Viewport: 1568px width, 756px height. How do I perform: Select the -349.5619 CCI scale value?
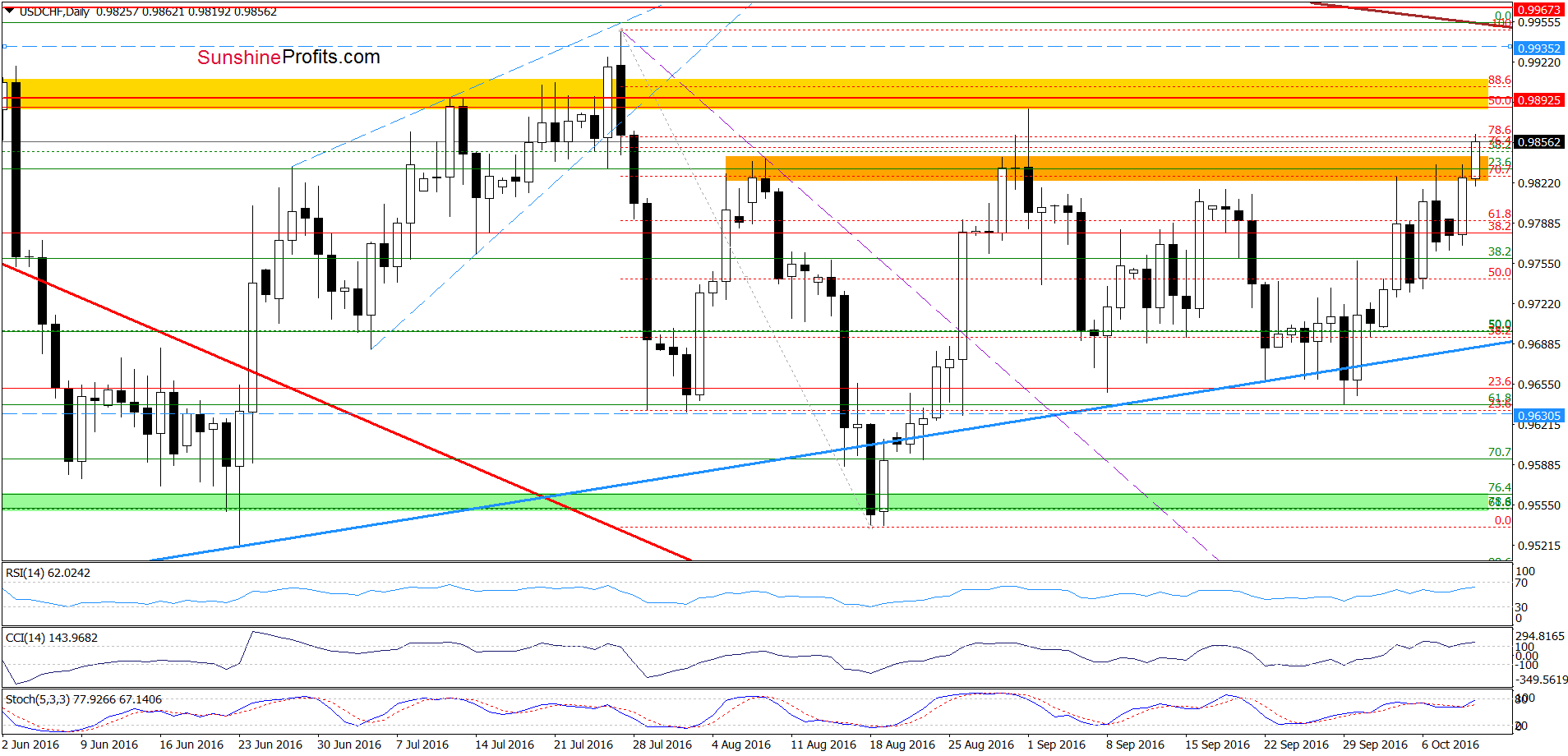point(1541,680)
